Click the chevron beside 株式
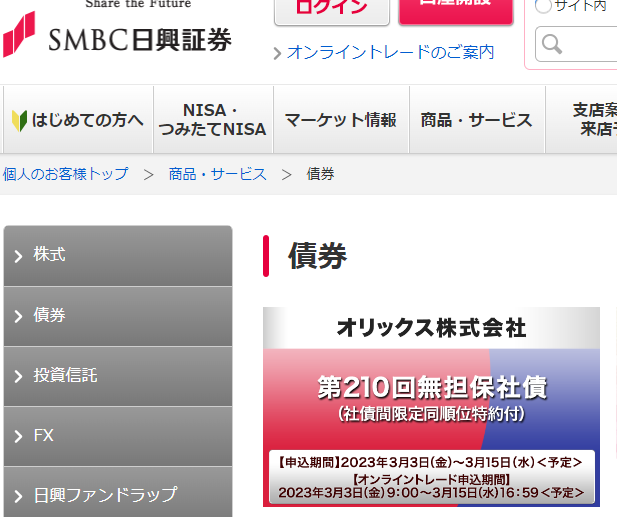The width and height of the screenshot is (617, 517). [18, 256]
